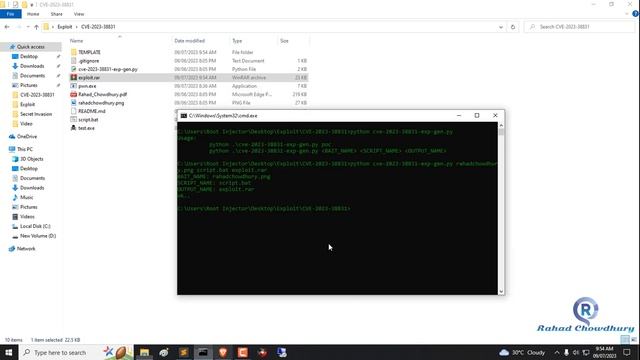Select Network in navigation pane
This screenshot has width=640, height=360.
tap(26, 249)
